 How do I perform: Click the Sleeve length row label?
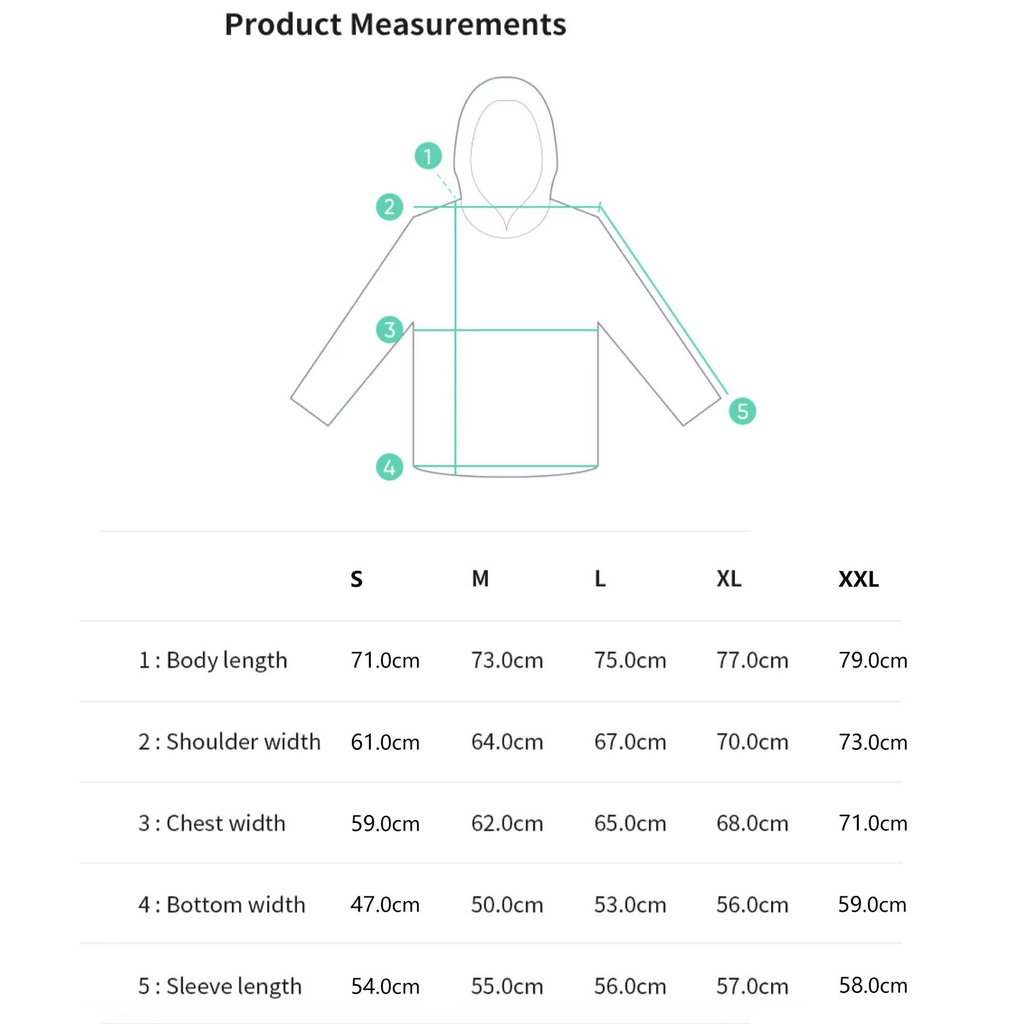click(x=220, y=987)
